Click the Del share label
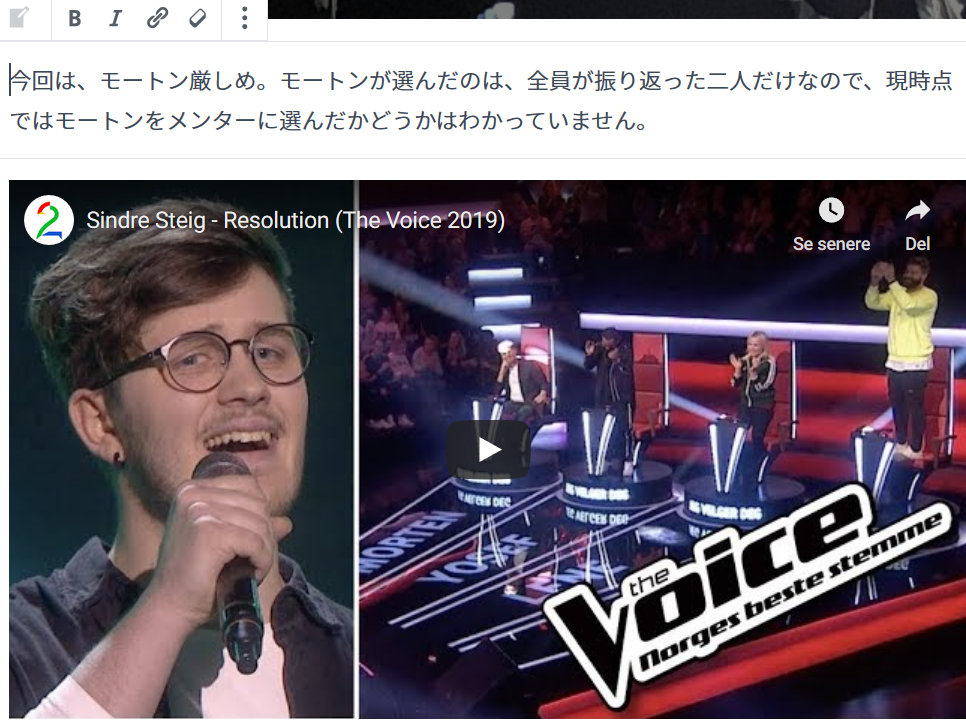966x725 pixels. coord(917,244)
